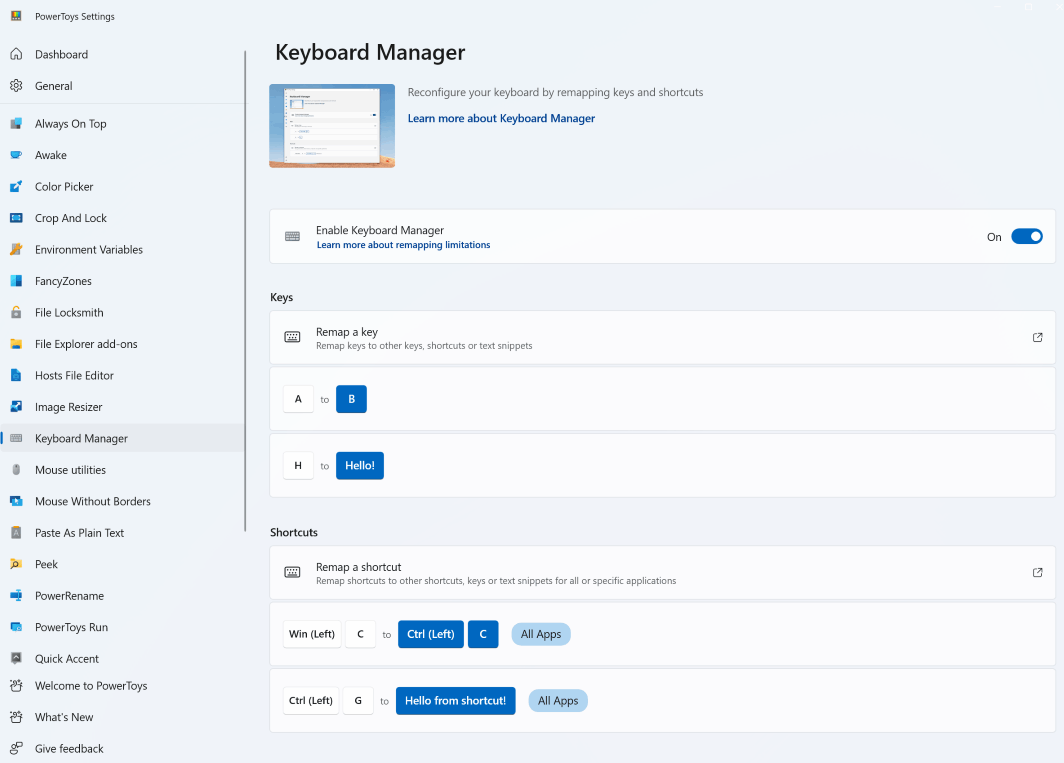Click the PowerToys Settings app logo
Image resolution: width=1064 pixels, height=763 pixels.
(x=16, y=16)
